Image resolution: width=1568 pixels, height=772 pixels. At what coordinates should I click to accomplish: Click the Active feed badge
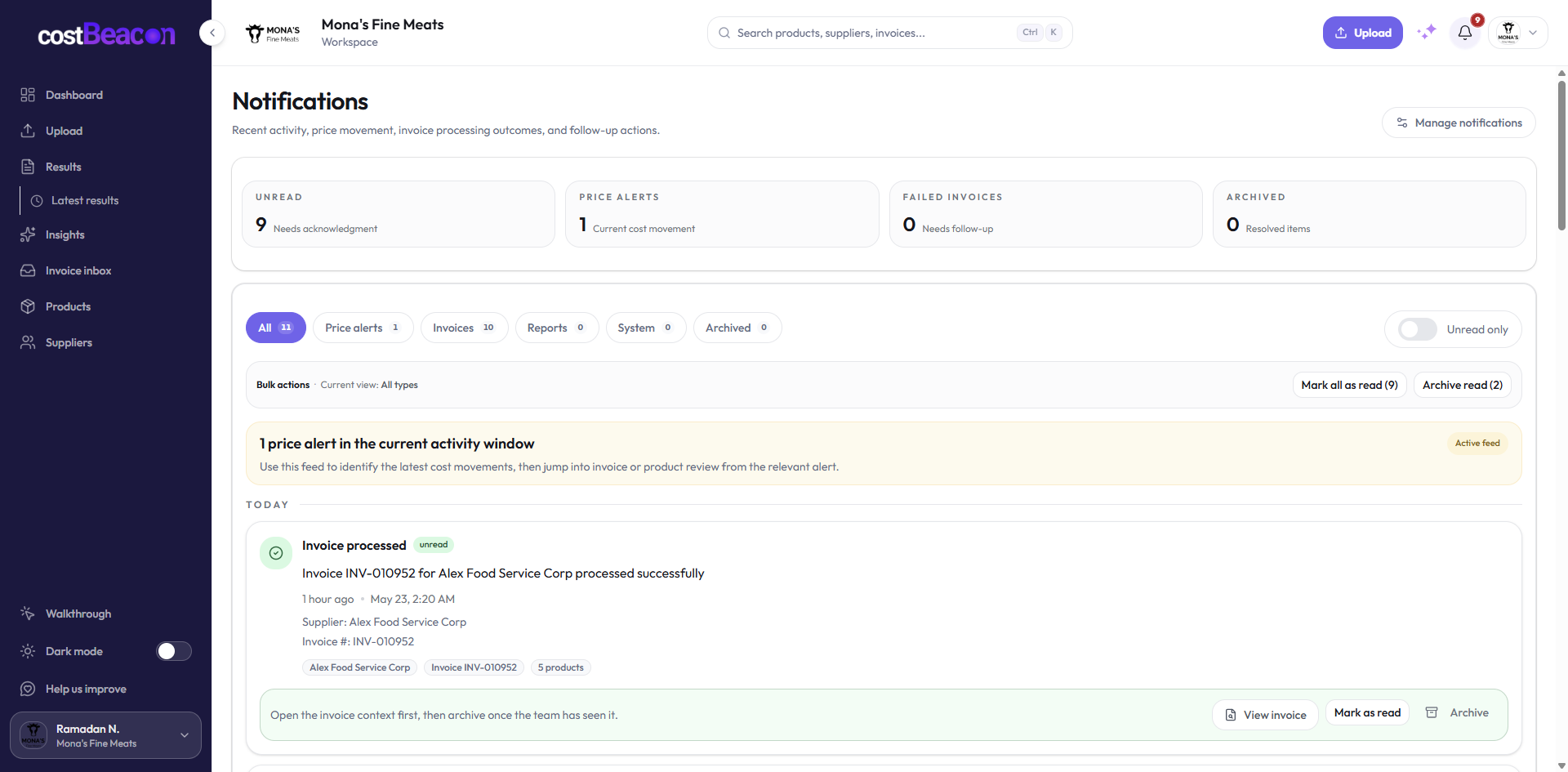pos(1477,443)
